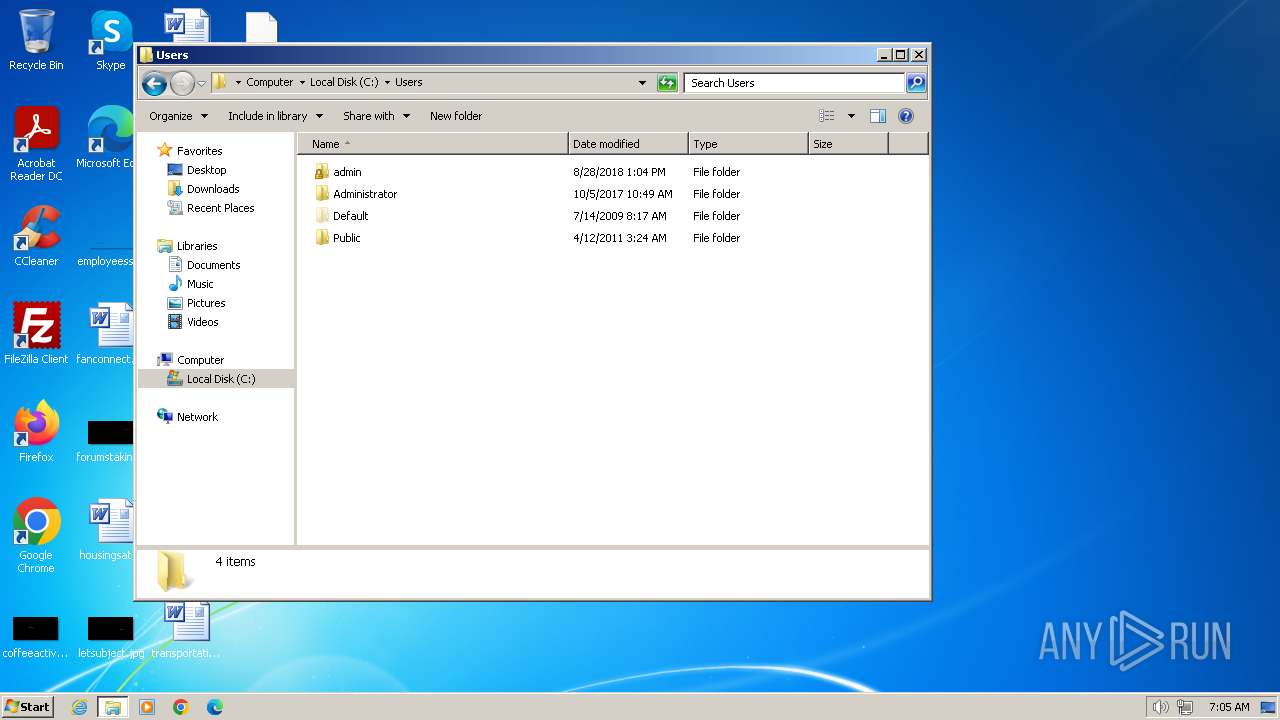The width and height of the screenshot is (1280, 720).
Task: Open Music library
Action: [200, 284]
